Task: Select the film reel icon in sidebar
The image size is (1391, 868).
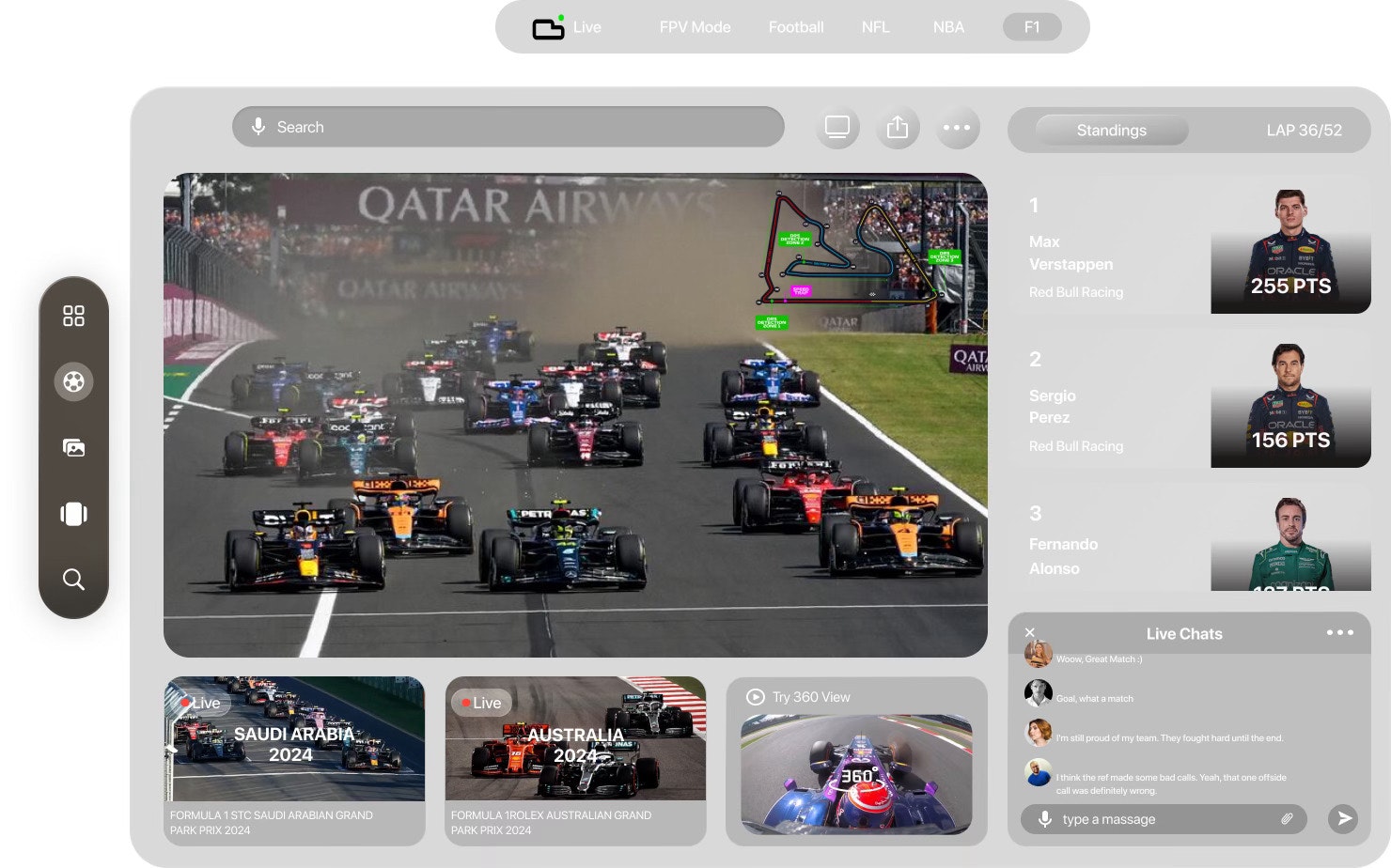Action: click(x=73, y=381)
